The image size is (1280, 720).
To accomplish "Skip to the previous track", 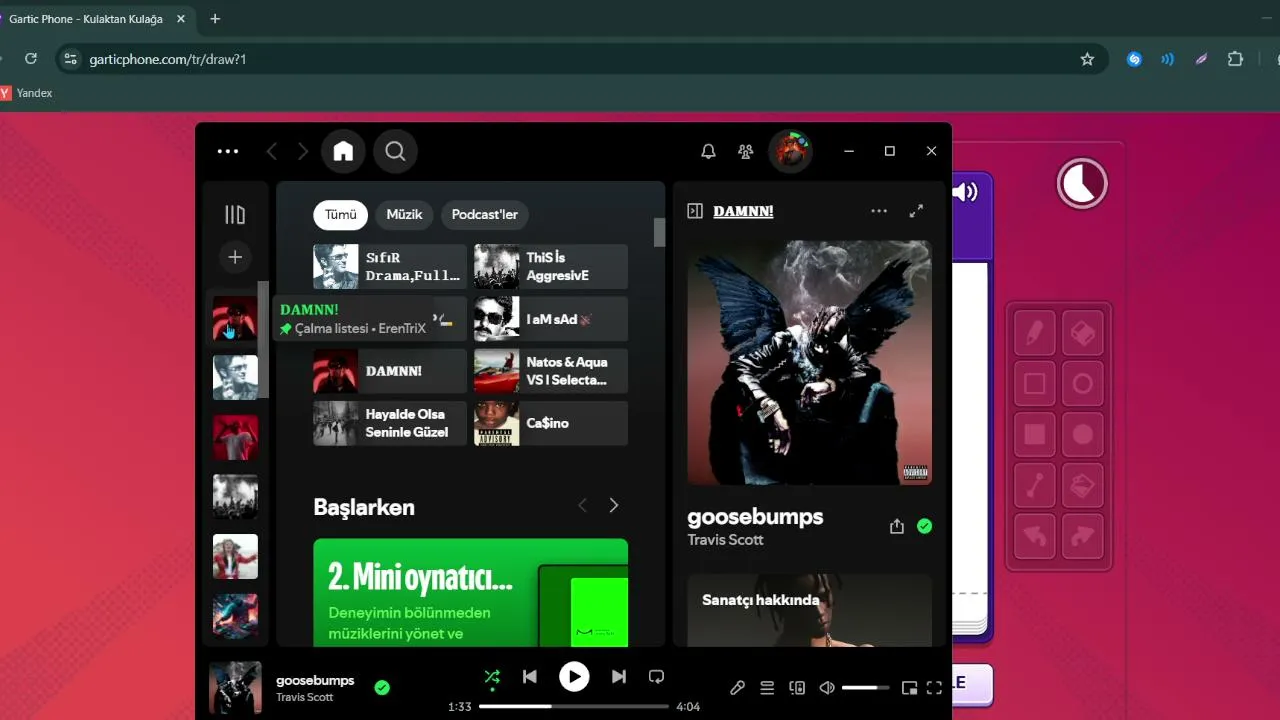I will pyautogui.click(x=530, y=677).
